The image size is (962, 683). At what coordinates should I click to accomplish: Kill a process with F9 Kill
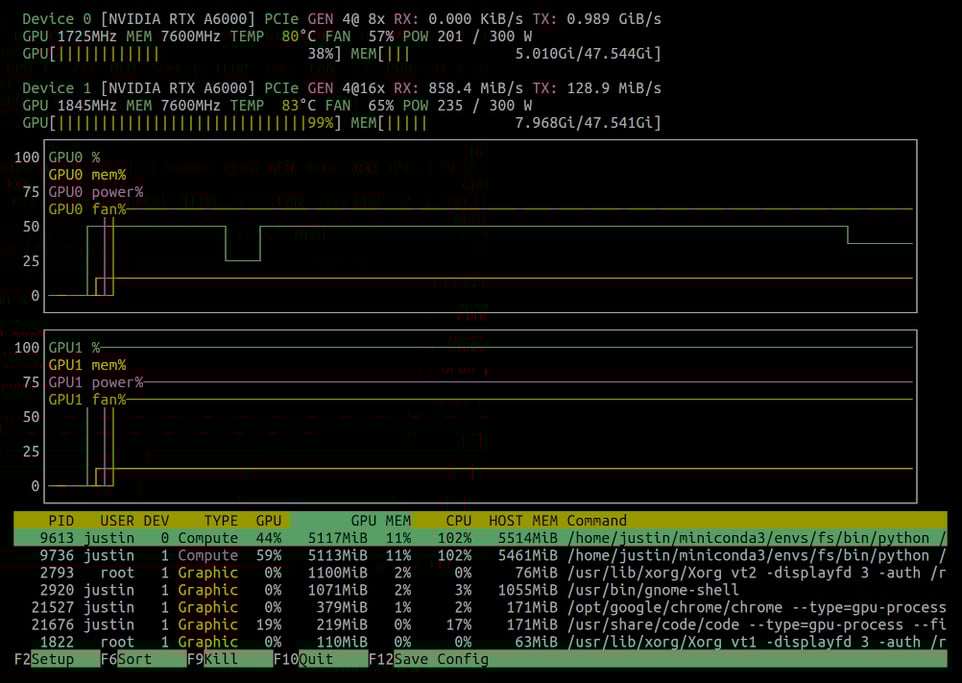click(x=210, y=659)
